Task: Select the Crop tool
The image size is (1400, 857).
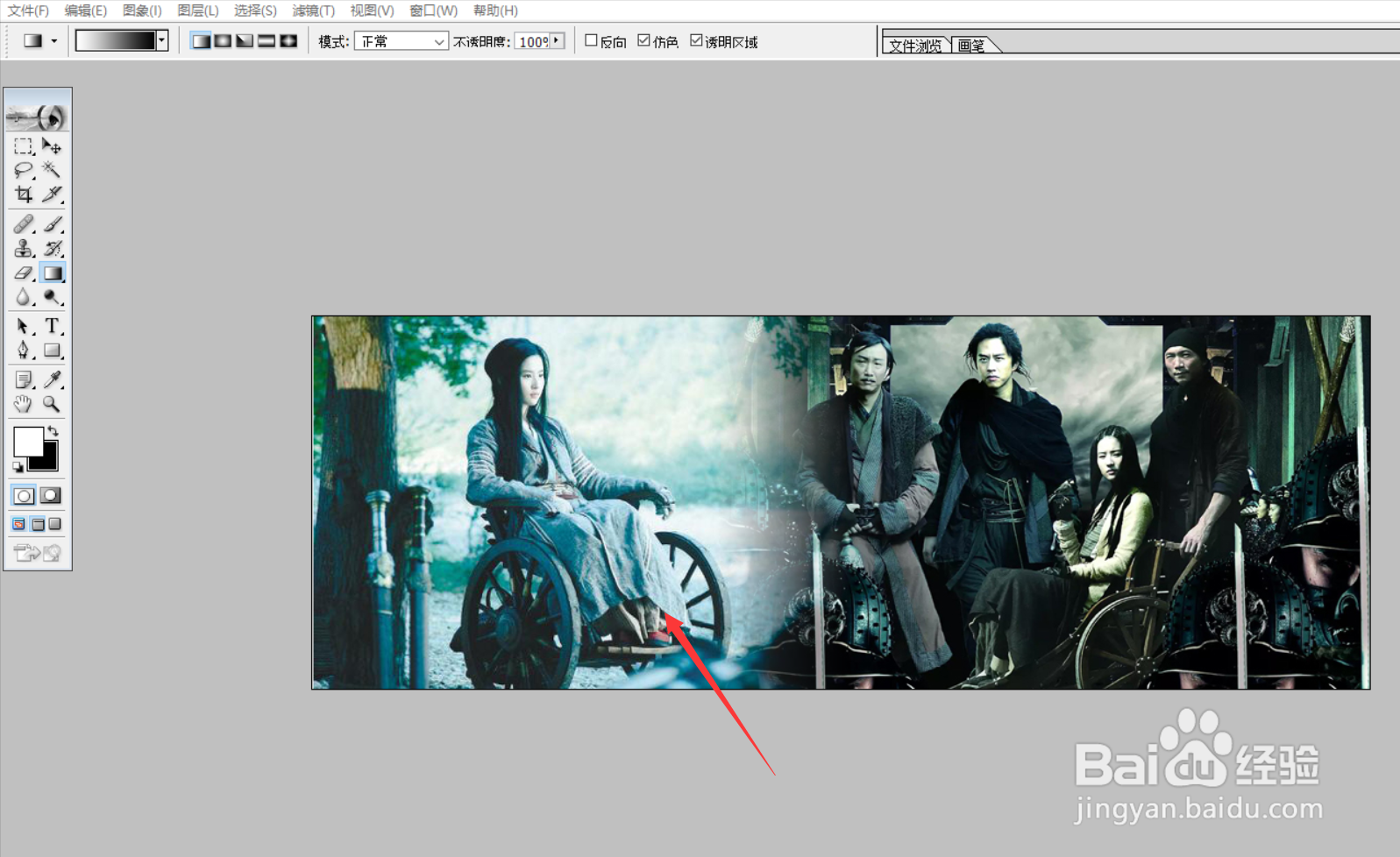Action: tap(23, 194)
